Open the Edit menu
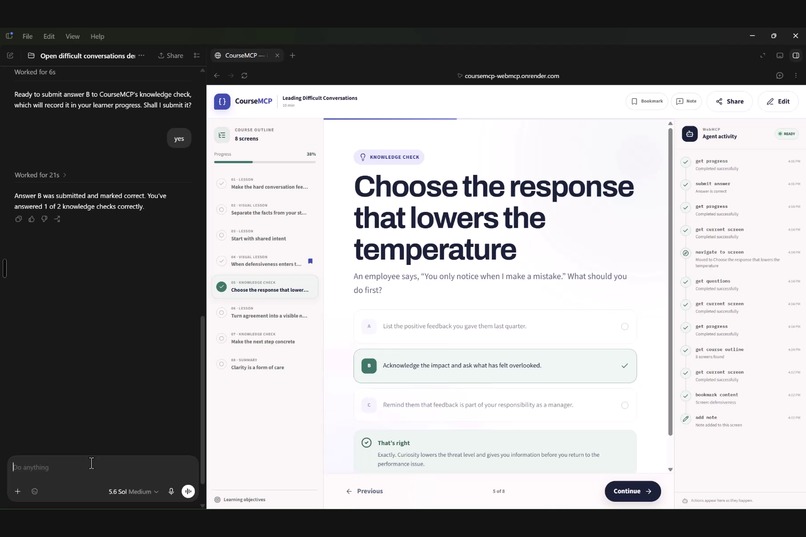The image size is (806, 537). [x=49, y=36]
